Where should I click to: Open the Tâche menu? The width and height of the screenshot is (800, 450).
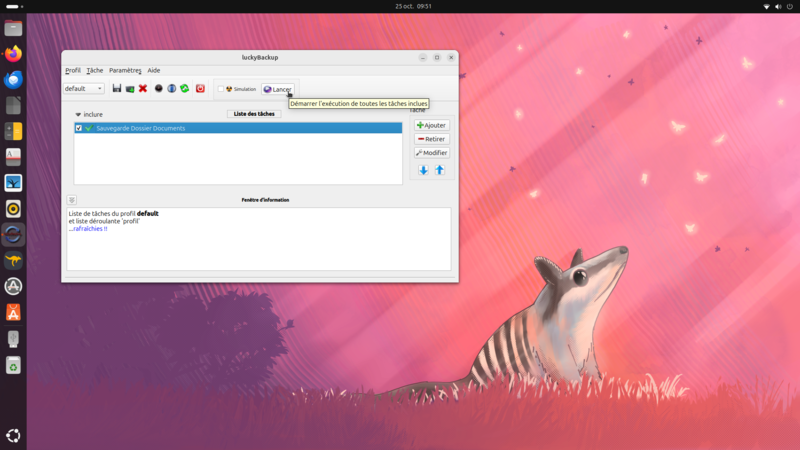(x=94, y=70)
